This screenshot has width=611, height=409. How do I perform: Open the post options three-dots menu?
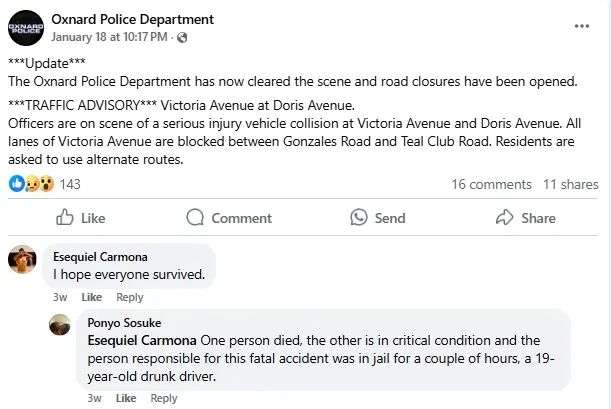tap(581, 24)
